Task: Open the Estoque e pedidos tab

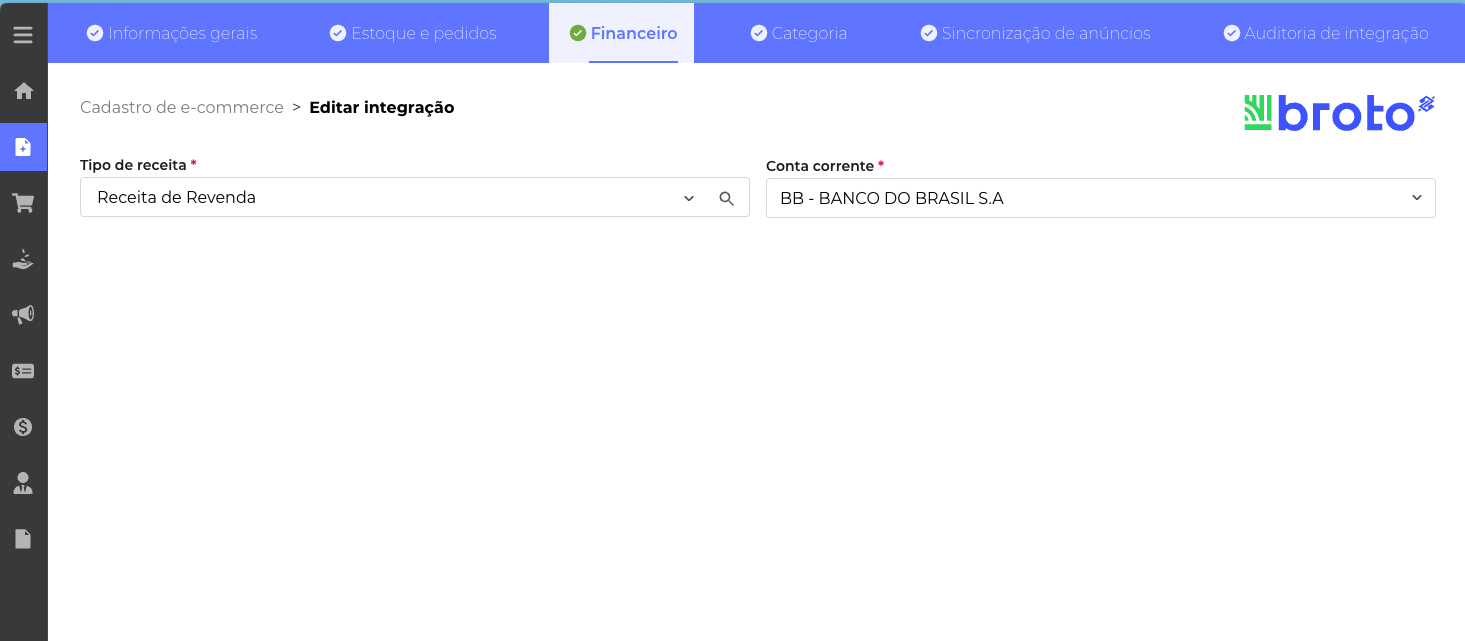Action: coord(413,33)
